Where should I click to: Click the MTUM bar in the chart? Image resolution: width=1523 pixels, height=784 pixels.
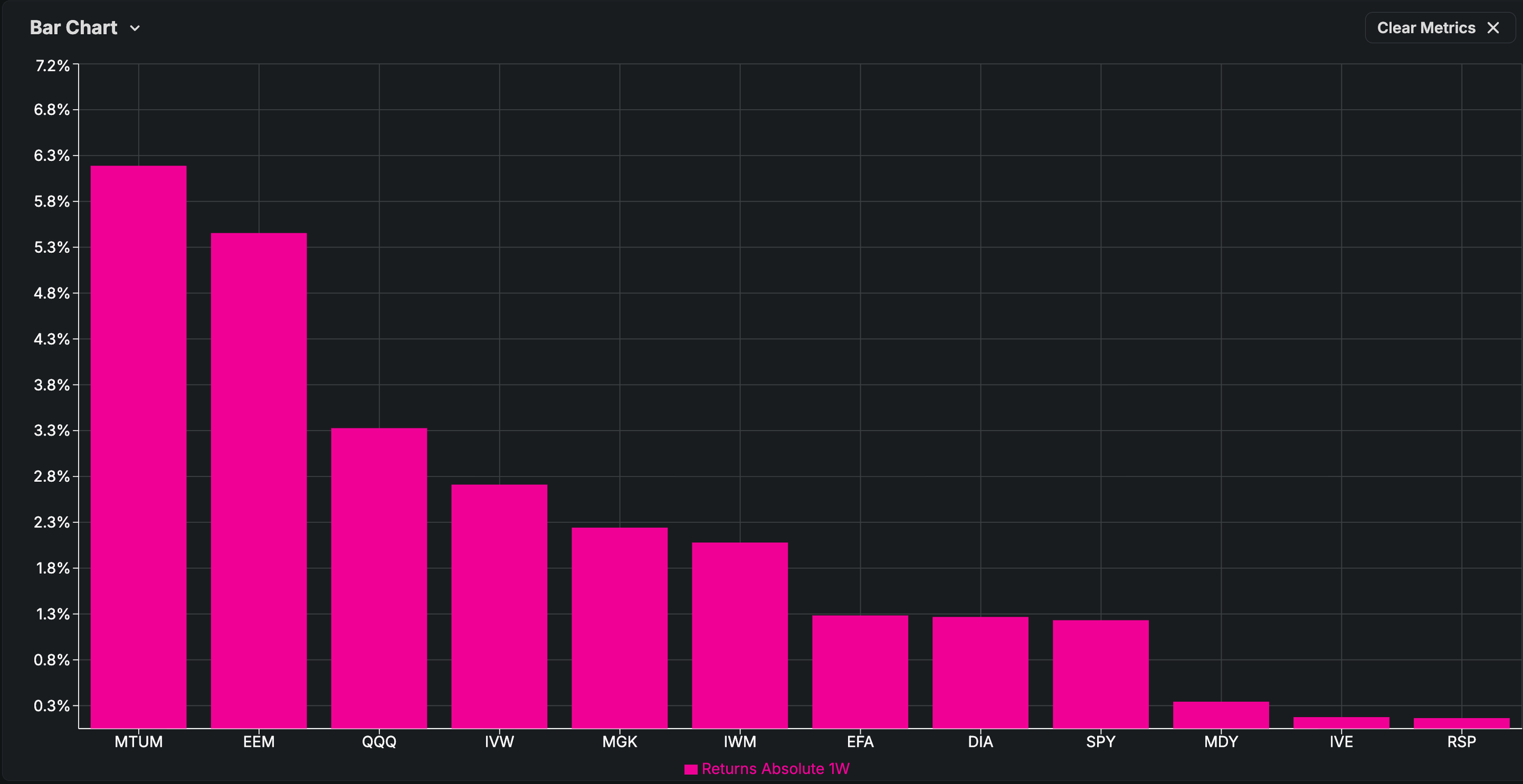(138, 447)
